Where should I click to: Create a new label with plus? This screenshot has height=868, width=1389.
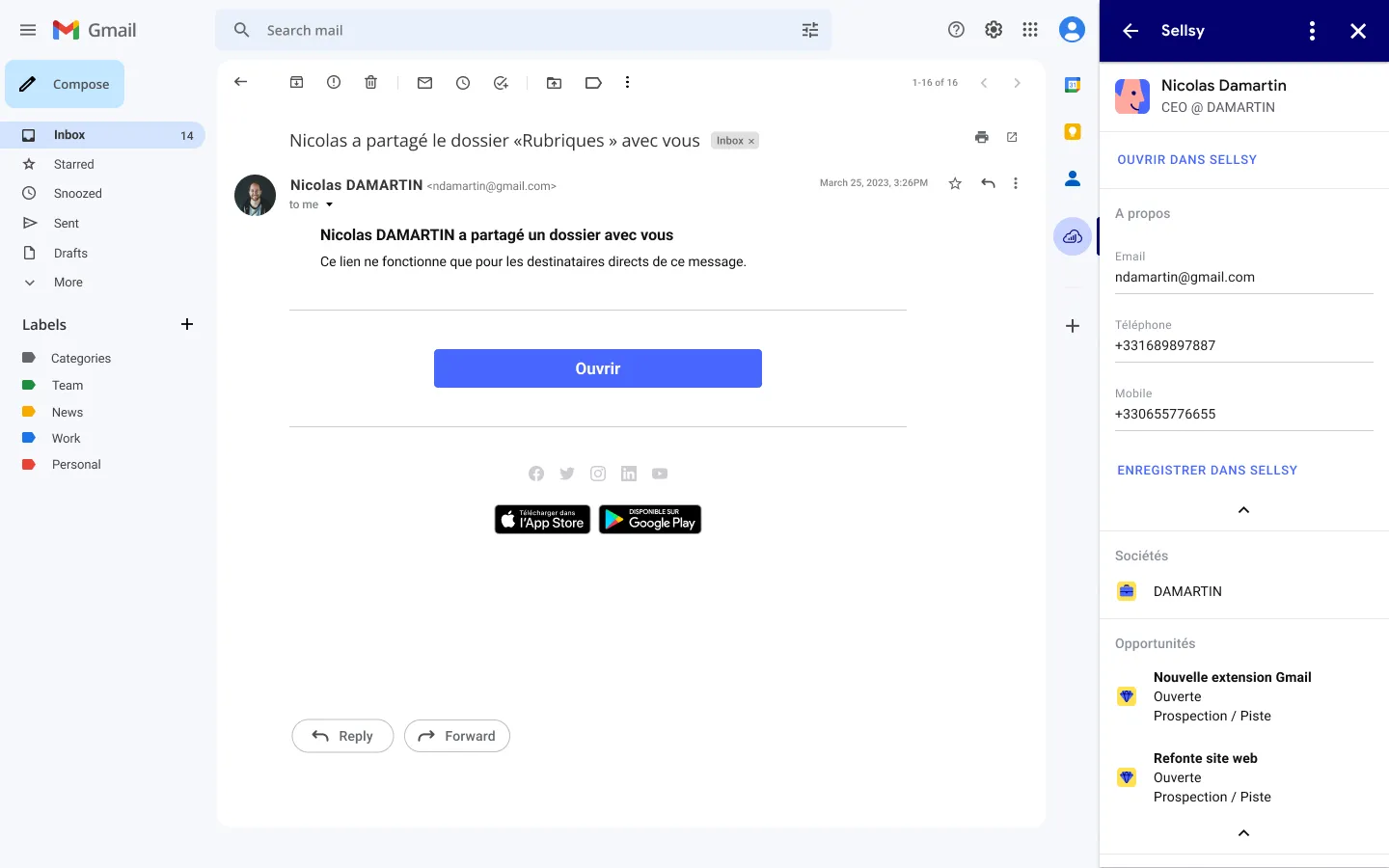pyautogui.click(x=187, y=324)
